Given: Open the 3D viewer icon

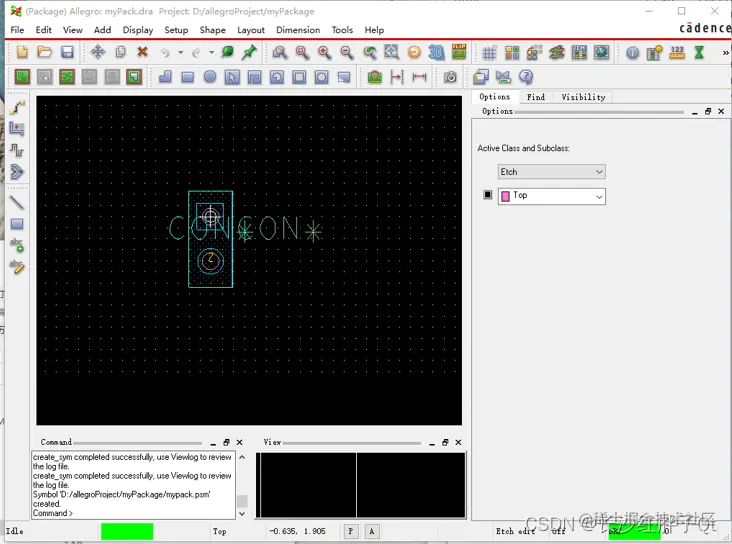Looking at the screenshot, I should (x=436, y=52).
